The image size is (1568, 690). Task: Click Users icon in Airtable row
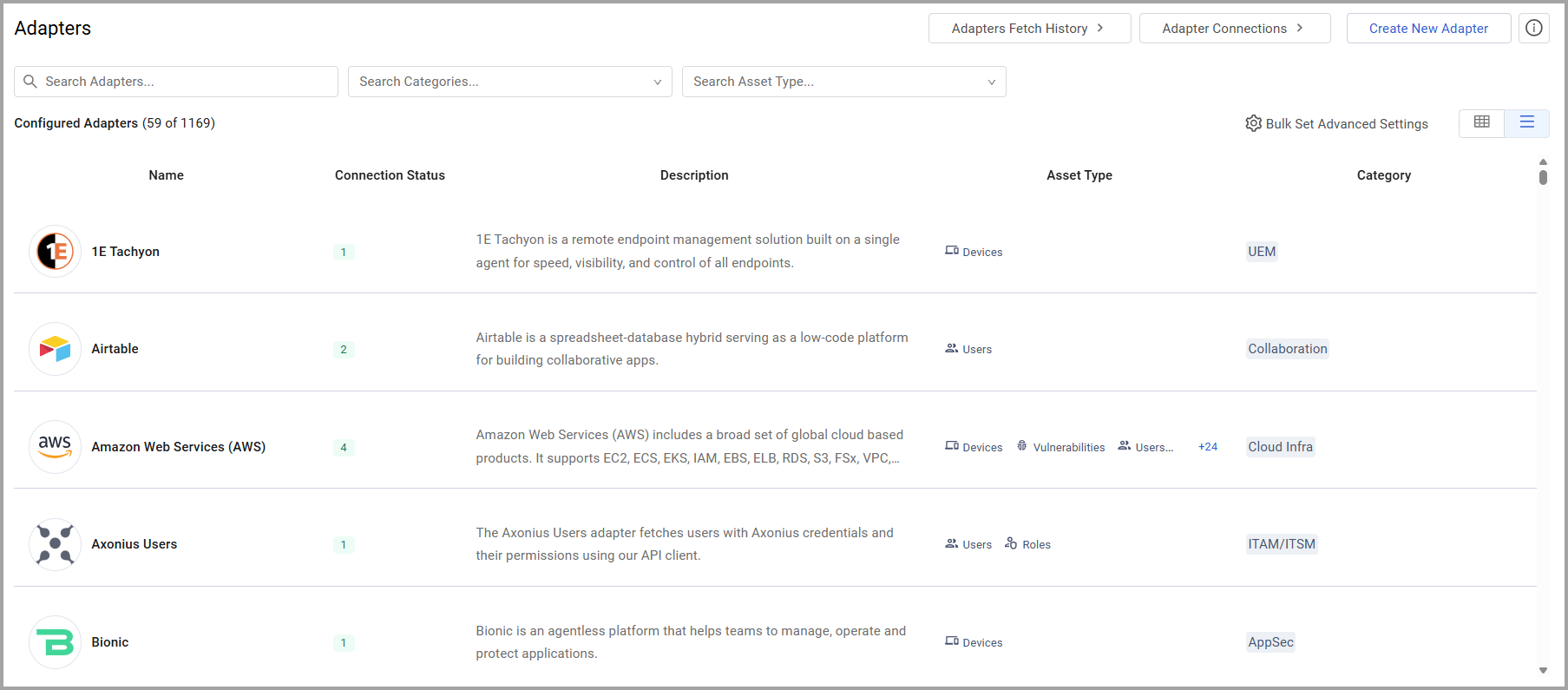[952, 348]
